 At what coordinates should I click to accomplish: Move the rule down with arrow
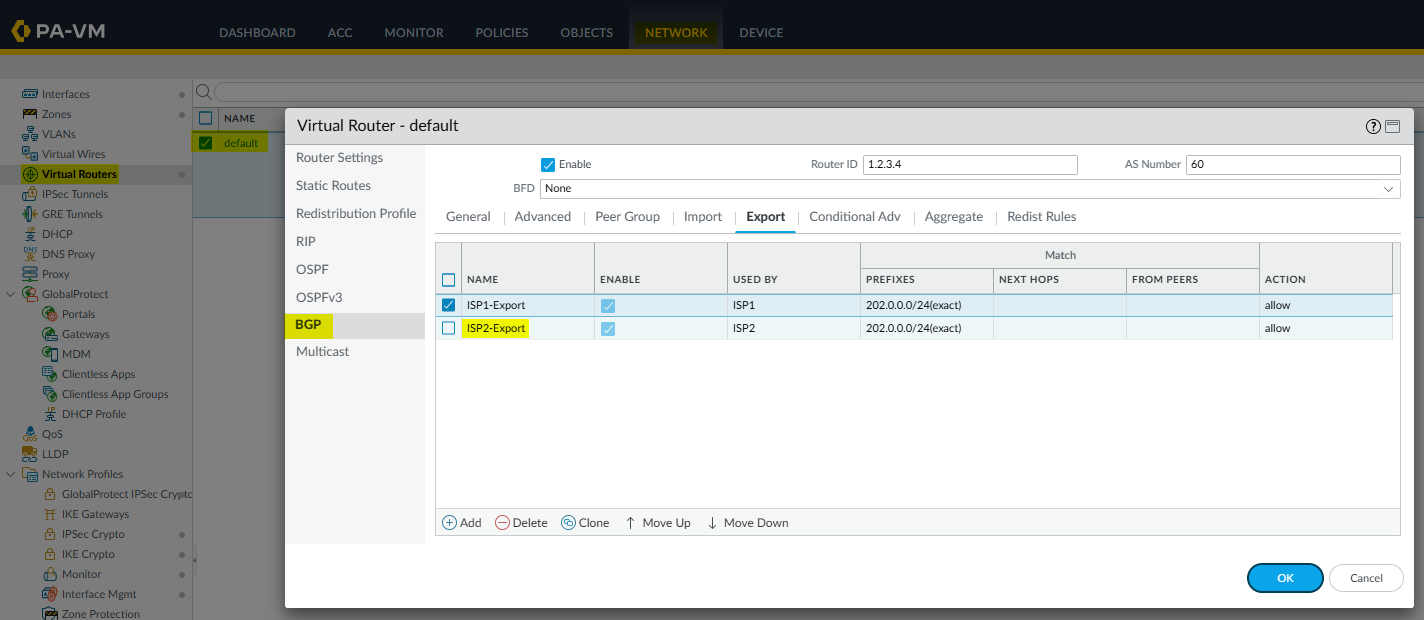point(712,523)
